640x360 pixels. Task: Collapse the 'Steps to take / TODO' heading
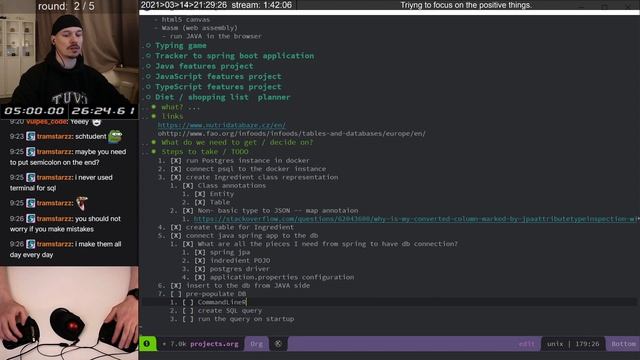point(205,151)
